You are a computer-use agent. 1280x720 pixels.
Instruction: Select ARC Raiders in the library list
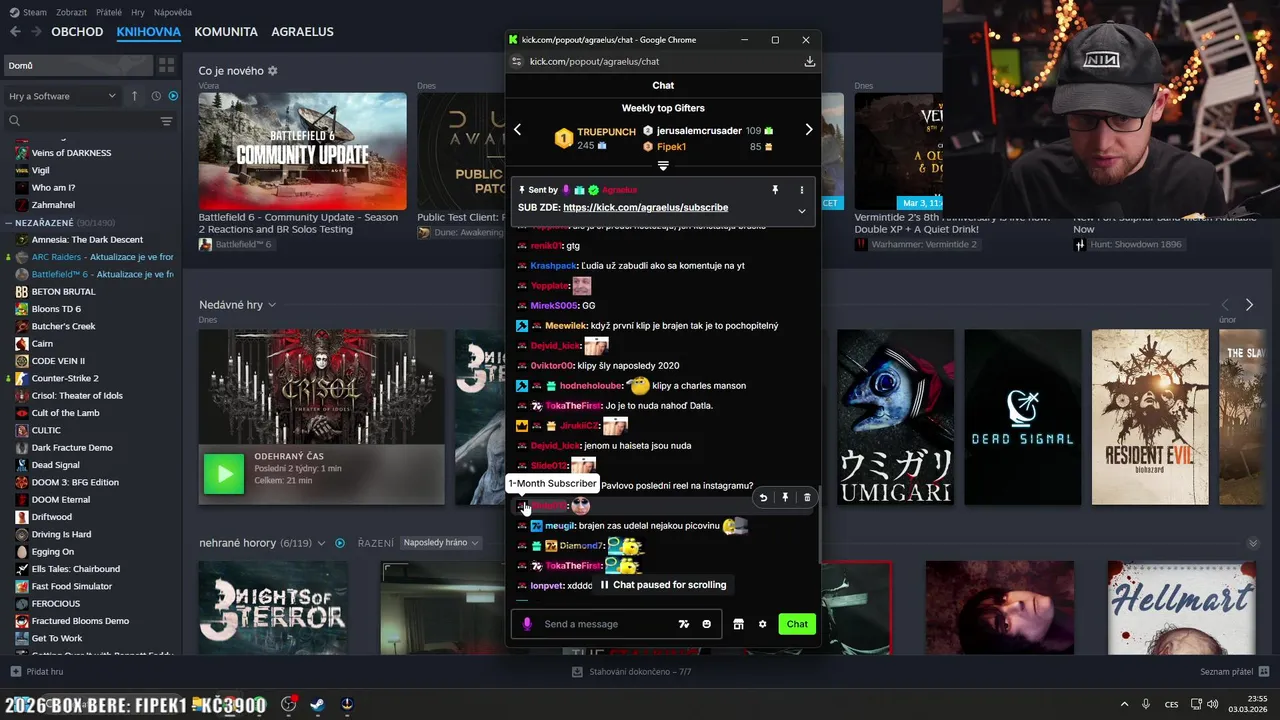[95, 257]
